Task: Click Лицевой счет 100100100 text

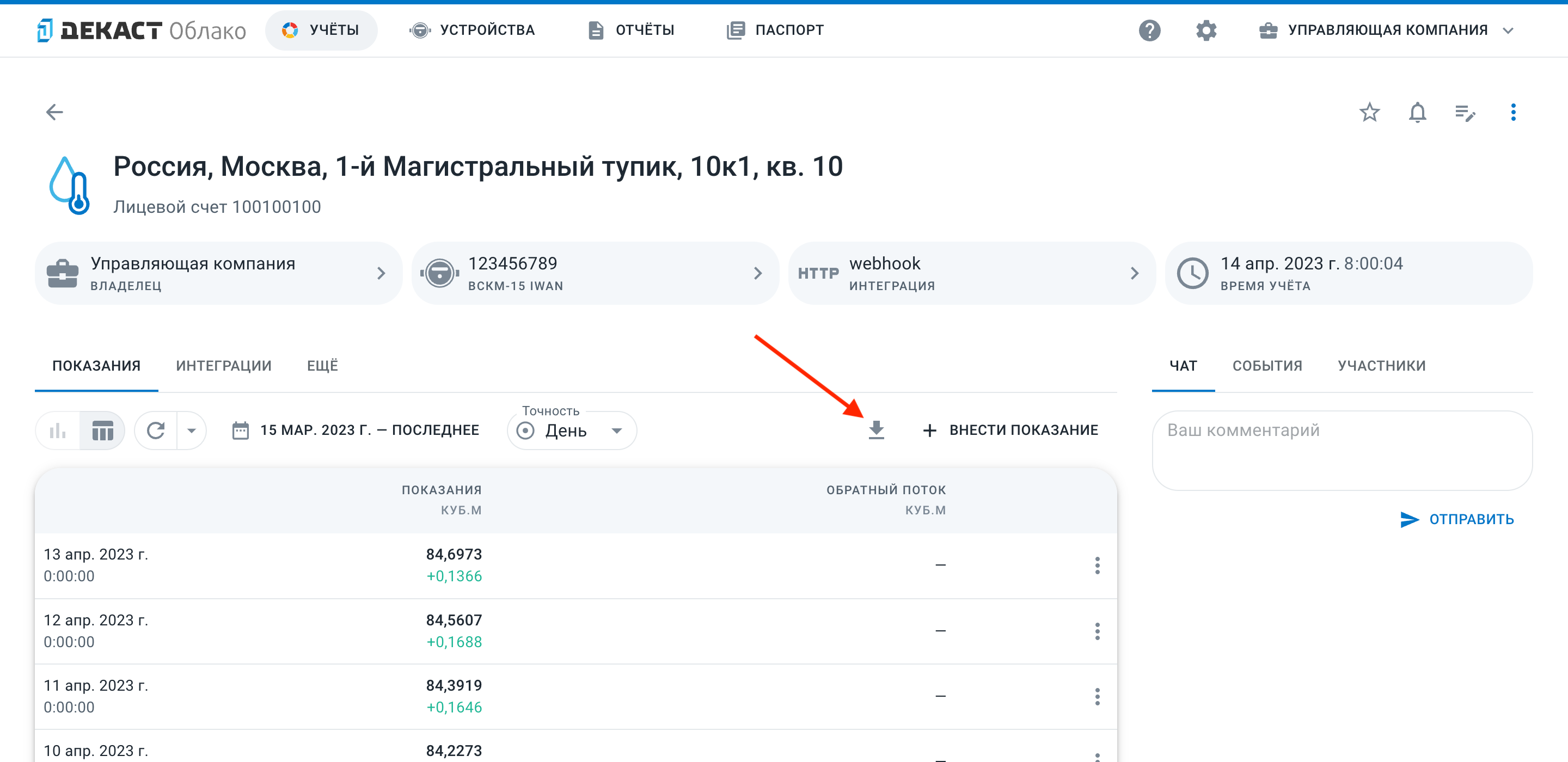Action: [x=217, y=207]
